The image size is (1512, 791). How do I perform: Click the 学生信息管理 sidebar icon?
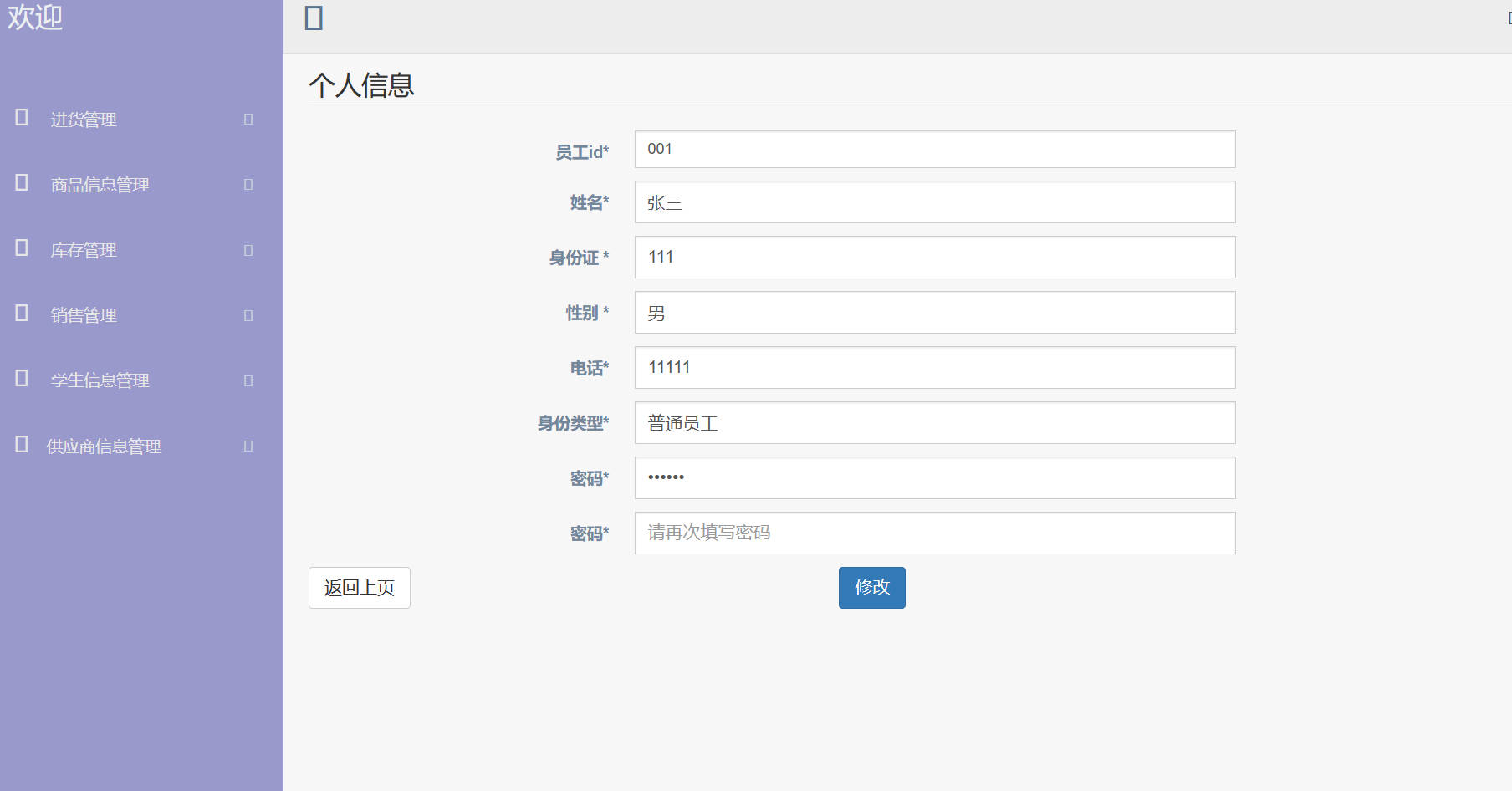pyautogui.click(x=21, y=379)
